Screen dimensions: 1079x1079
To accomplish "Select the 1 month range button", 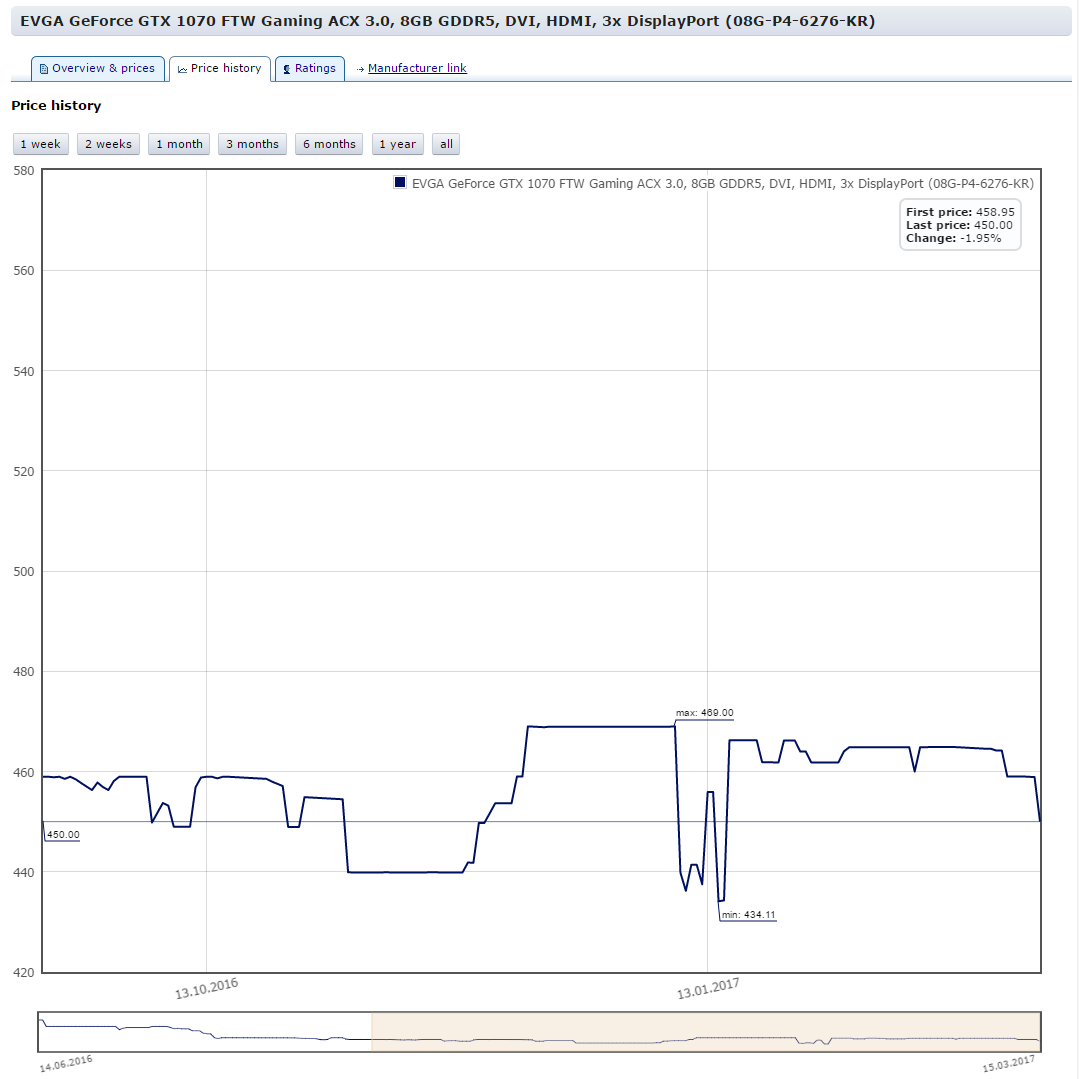I will pyautogui.click(x=179, y=144).
